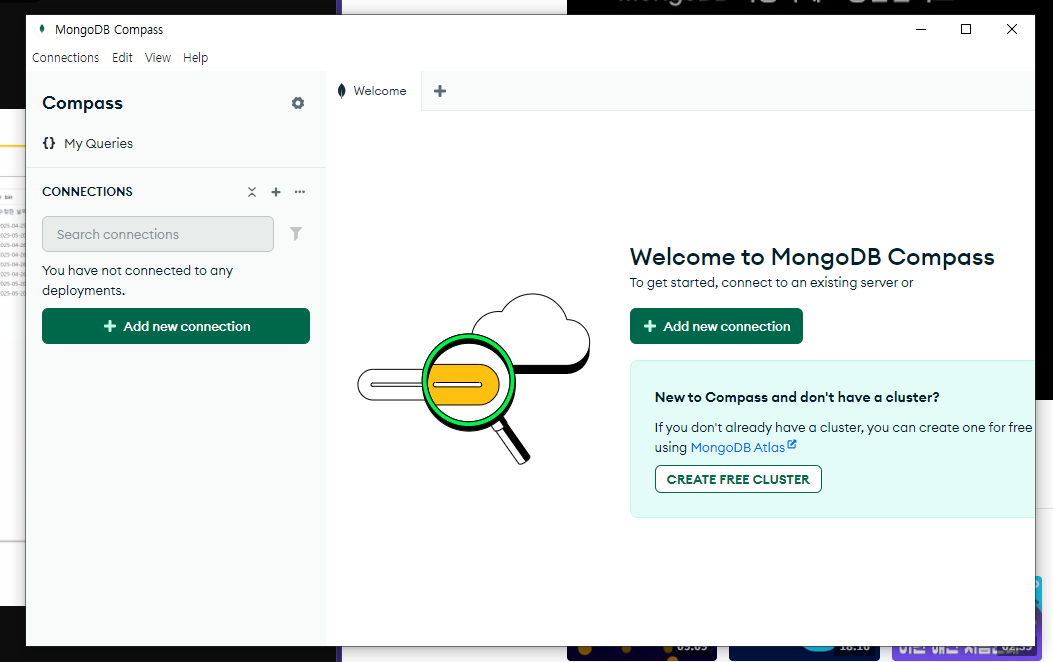Minimize the MongoDB Compass window
Viewport: 1053px width, 662px height.
921,29
